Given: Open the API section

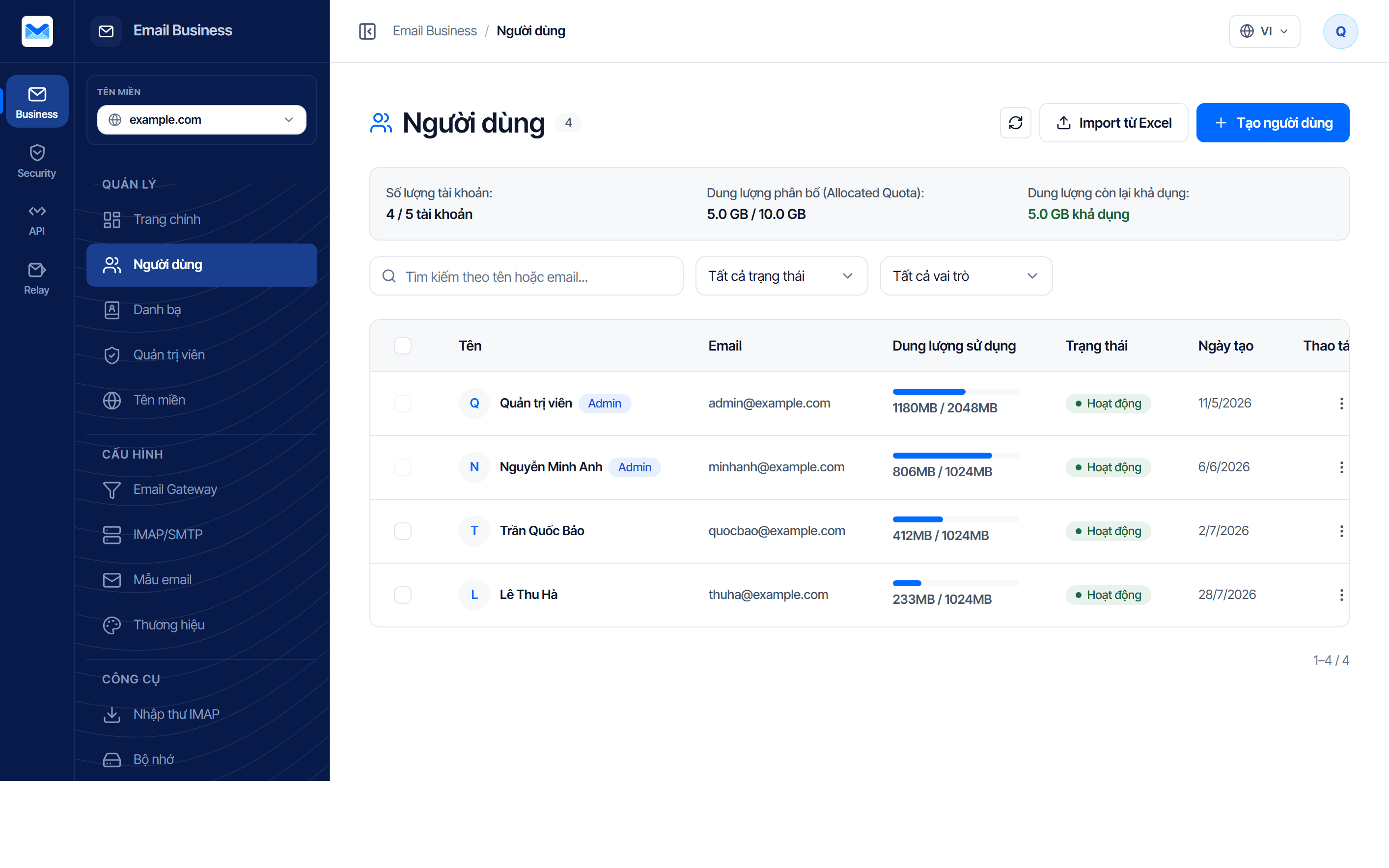Looking at the screenshot, I should 37,220.
